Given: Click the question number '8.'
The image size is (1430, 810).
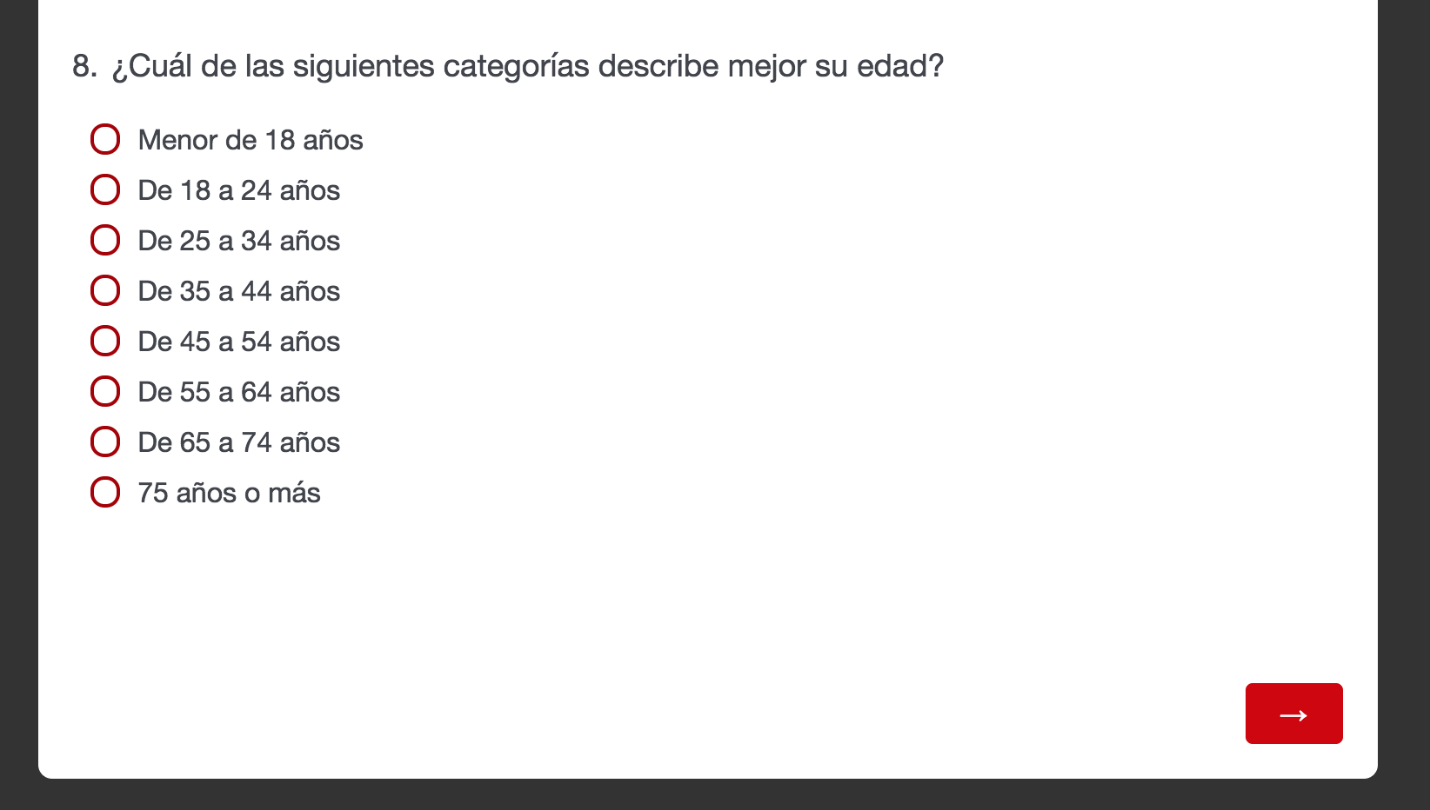Looking at the screenshot, I should tap(85, 67).
